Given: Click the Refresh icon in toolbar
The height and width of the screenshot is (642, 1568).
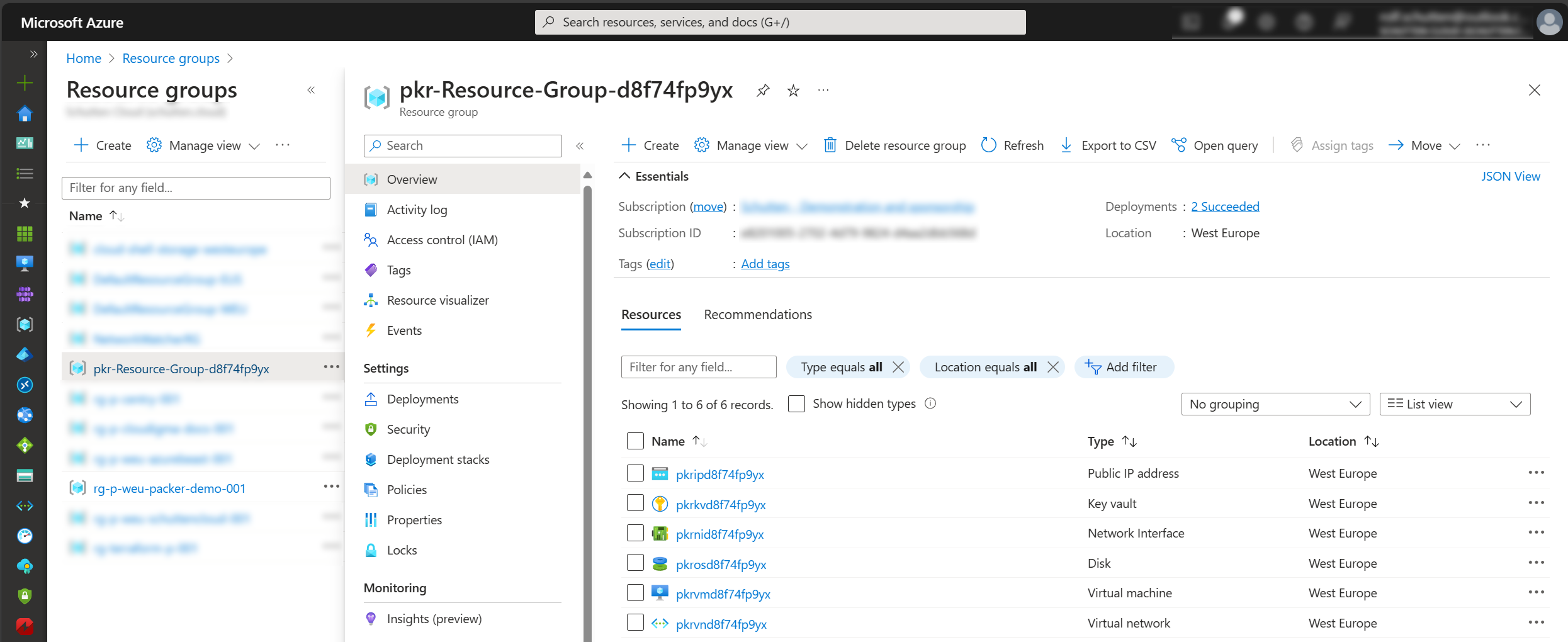Looking at the screenshot, I should click(989, 145).
